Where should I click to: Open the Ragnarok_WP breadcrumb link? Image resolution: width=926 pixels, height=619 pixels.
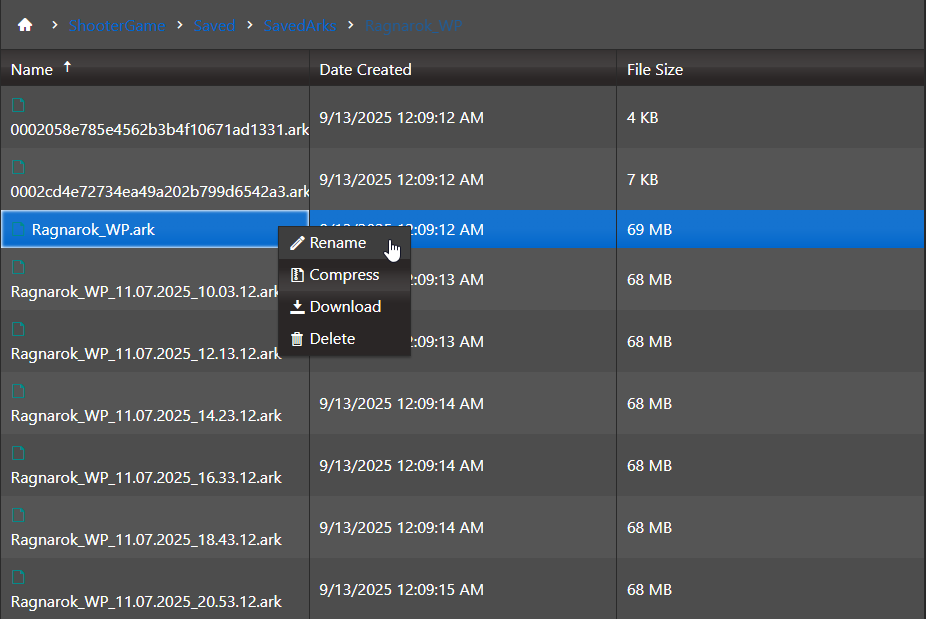click(413, 25)
